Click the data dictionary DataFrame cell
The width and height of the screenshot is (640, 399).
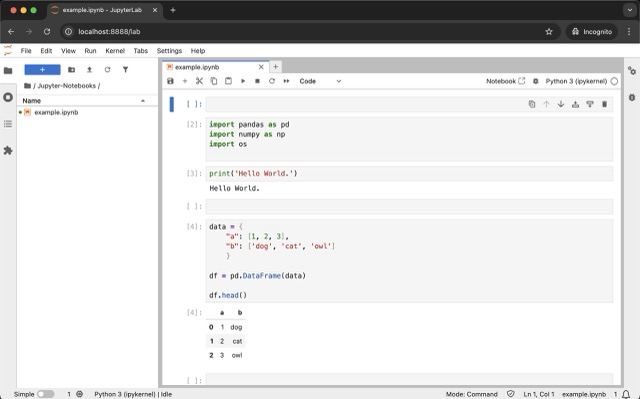pos(409,261)
